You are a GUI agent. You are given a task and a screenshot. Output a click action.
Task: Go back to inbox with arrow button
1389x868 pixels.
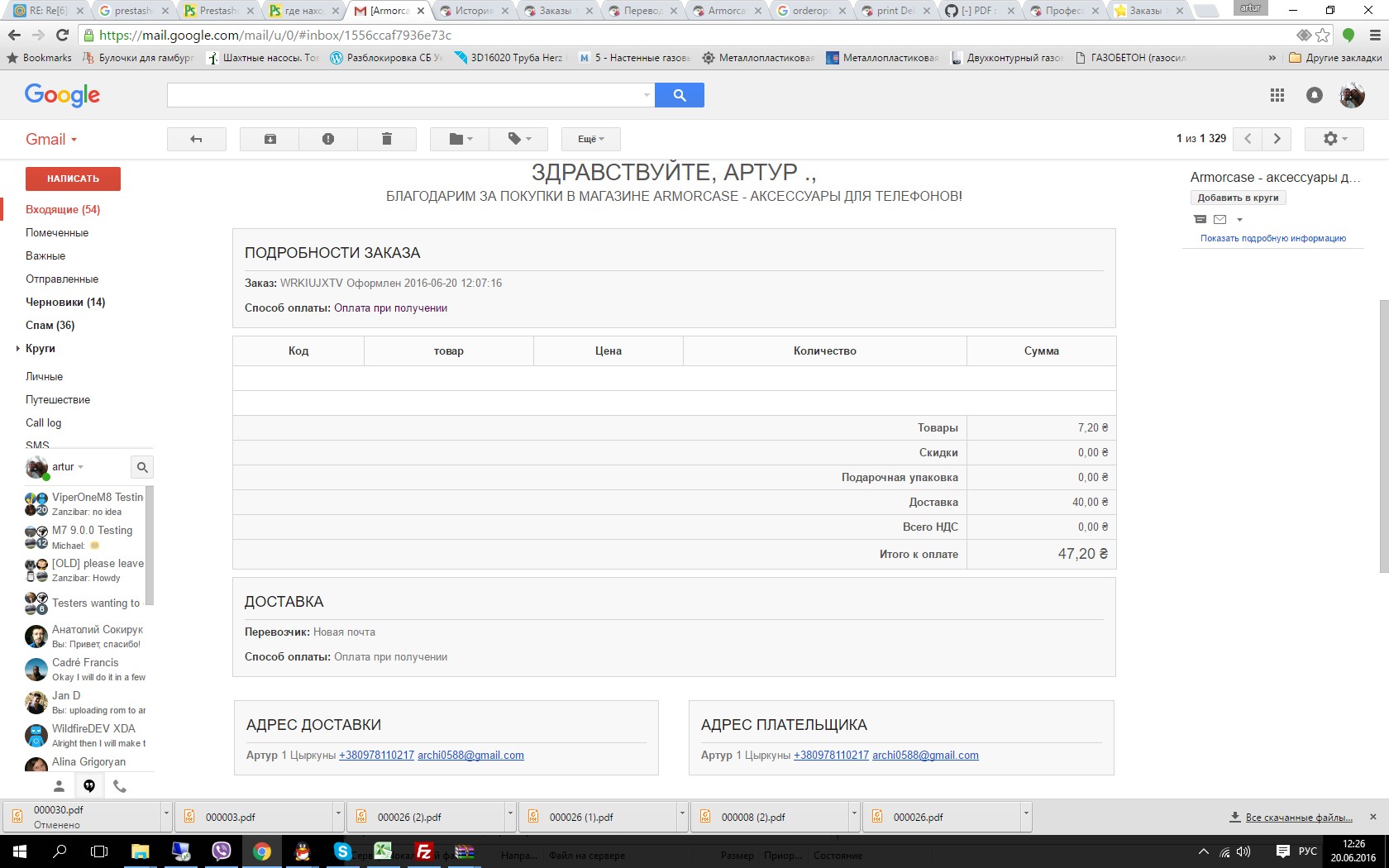(196, 139)
